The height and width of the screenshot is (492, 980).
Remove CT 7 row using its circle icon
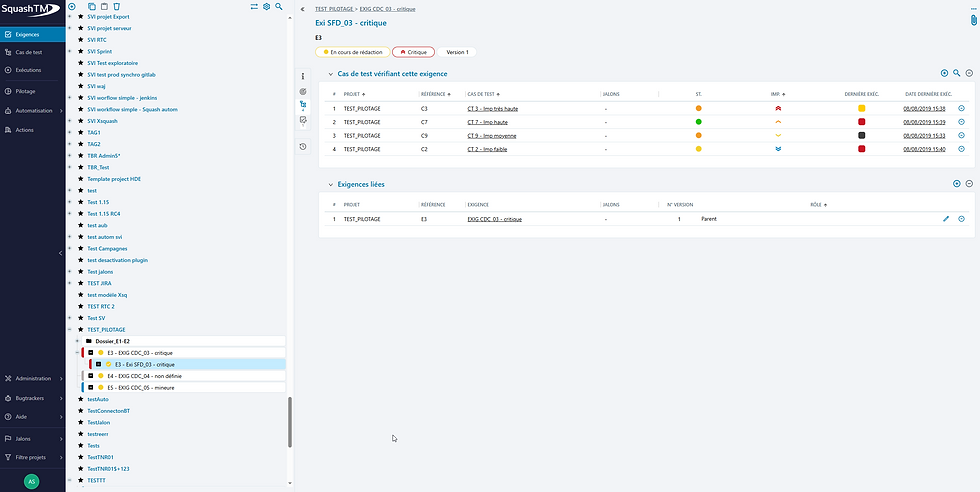tap(961, 122)
